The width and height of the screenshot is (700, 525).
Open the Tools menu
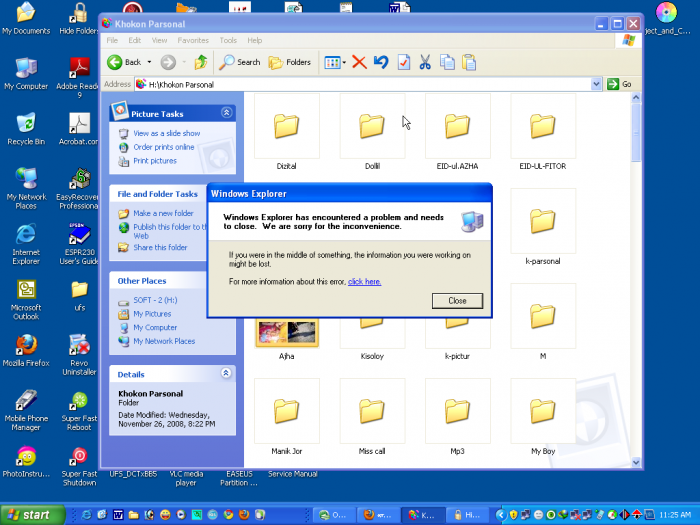click(228, 40)
